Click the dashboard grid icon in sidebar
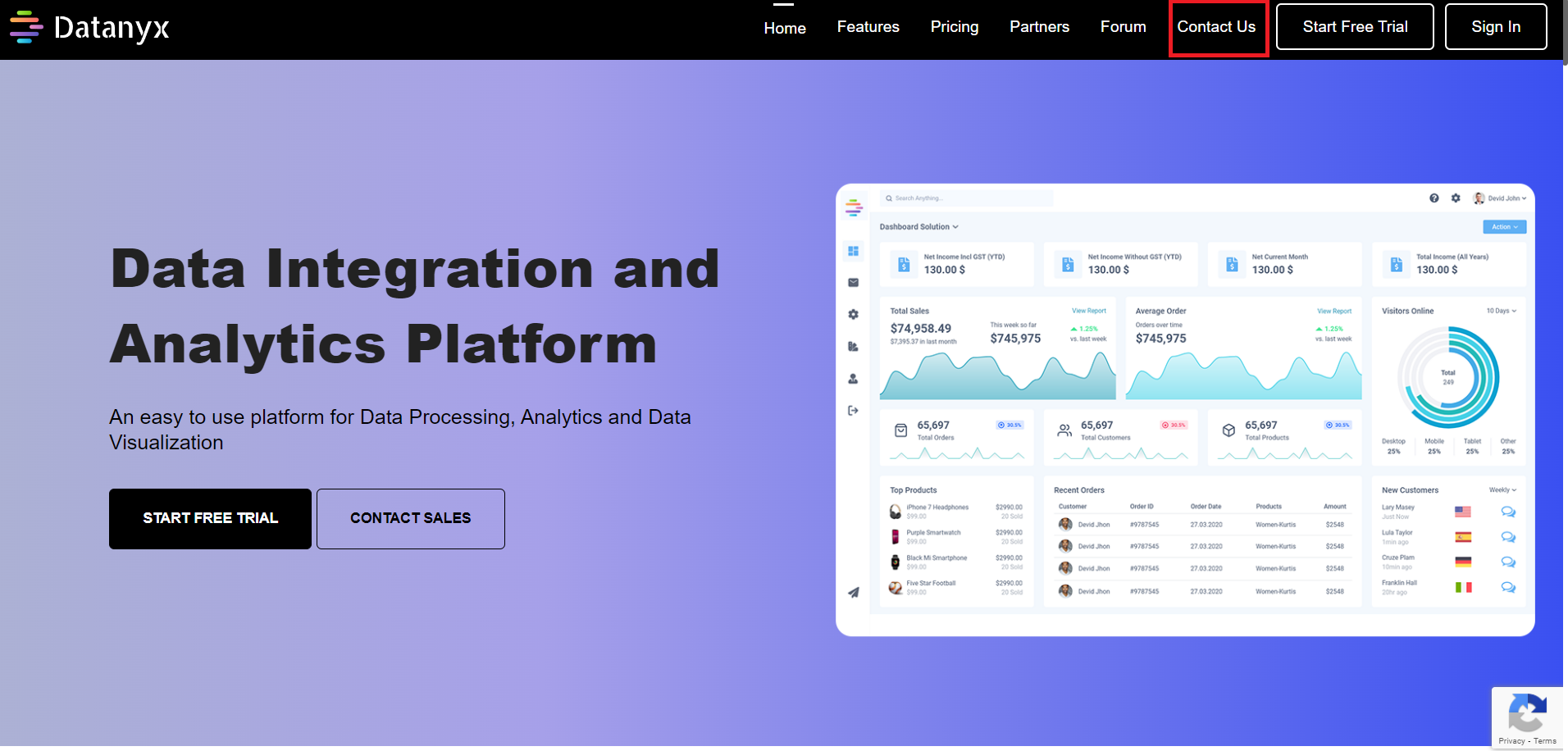Viewport: 1568px width, 751px height. (x=853, y=251)
